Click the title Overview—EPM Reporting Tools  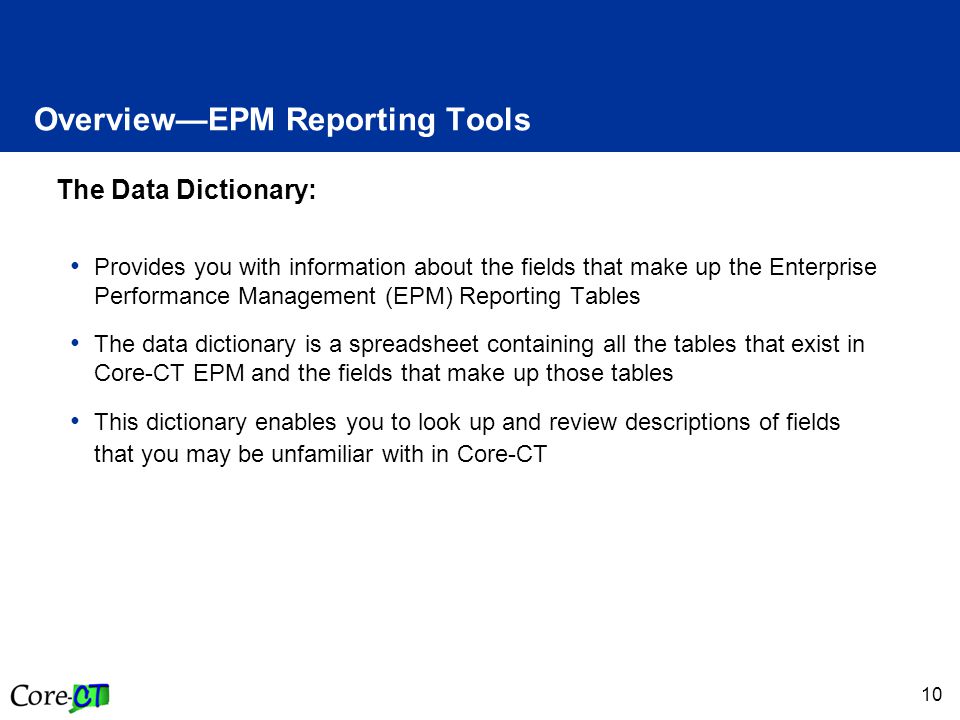(x=282, y=119)
